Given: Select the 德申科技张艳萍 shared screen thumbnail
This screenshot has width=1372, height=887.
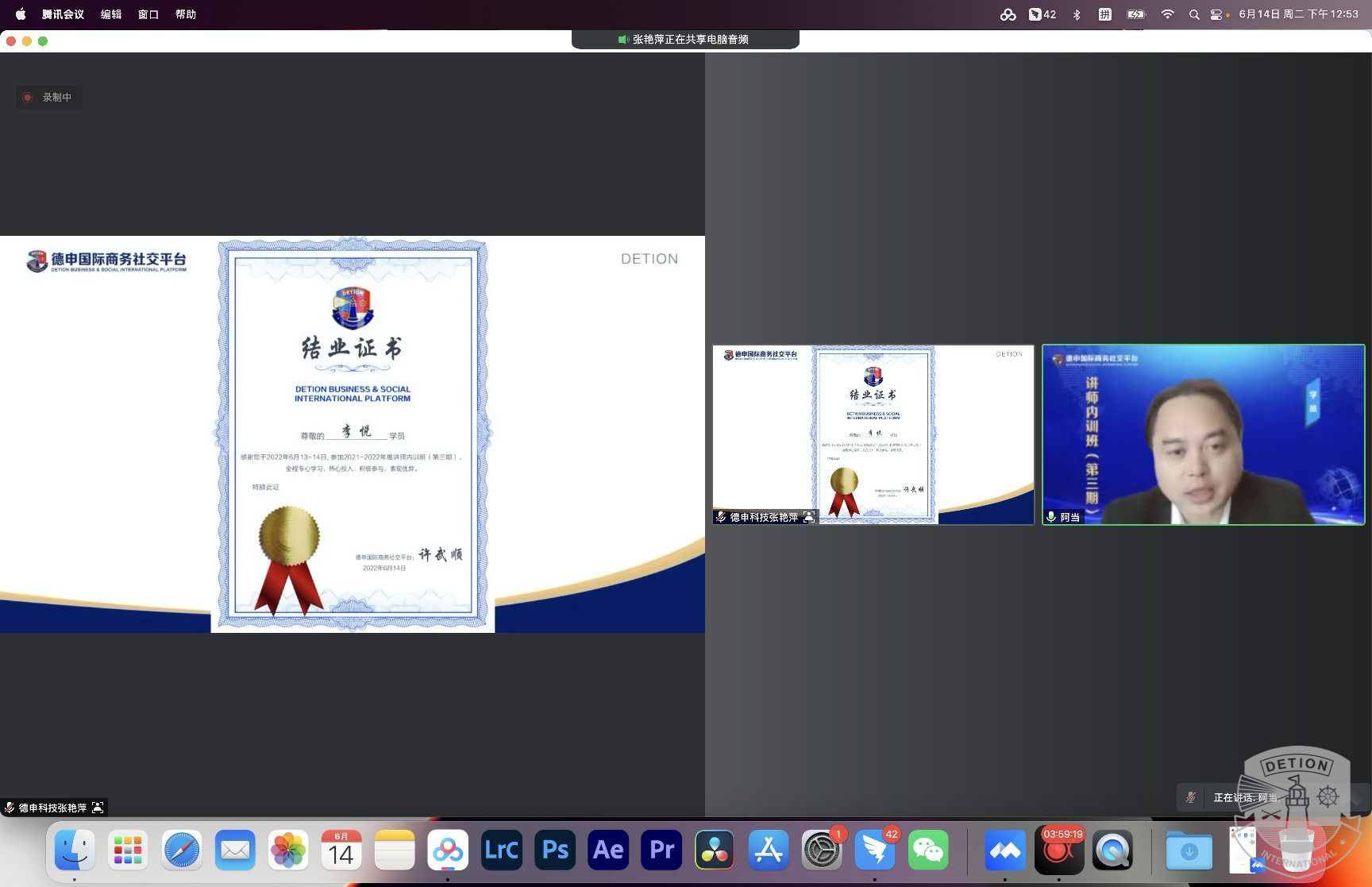Looking at the screenshot, I should click(873, 434).
